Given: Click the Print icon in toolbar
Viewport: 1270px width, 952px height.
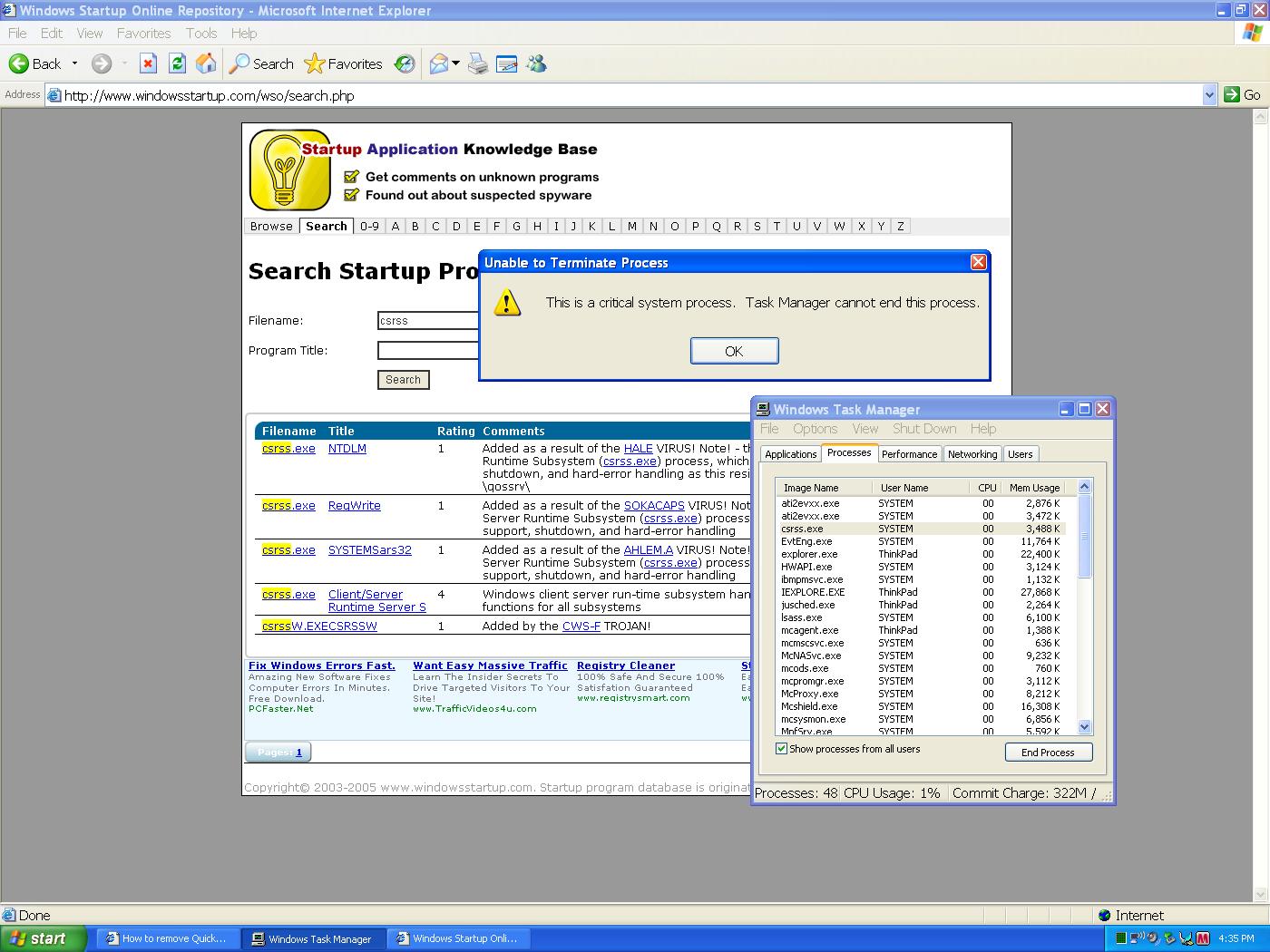Looking at the screenshot, I should 478,63.
